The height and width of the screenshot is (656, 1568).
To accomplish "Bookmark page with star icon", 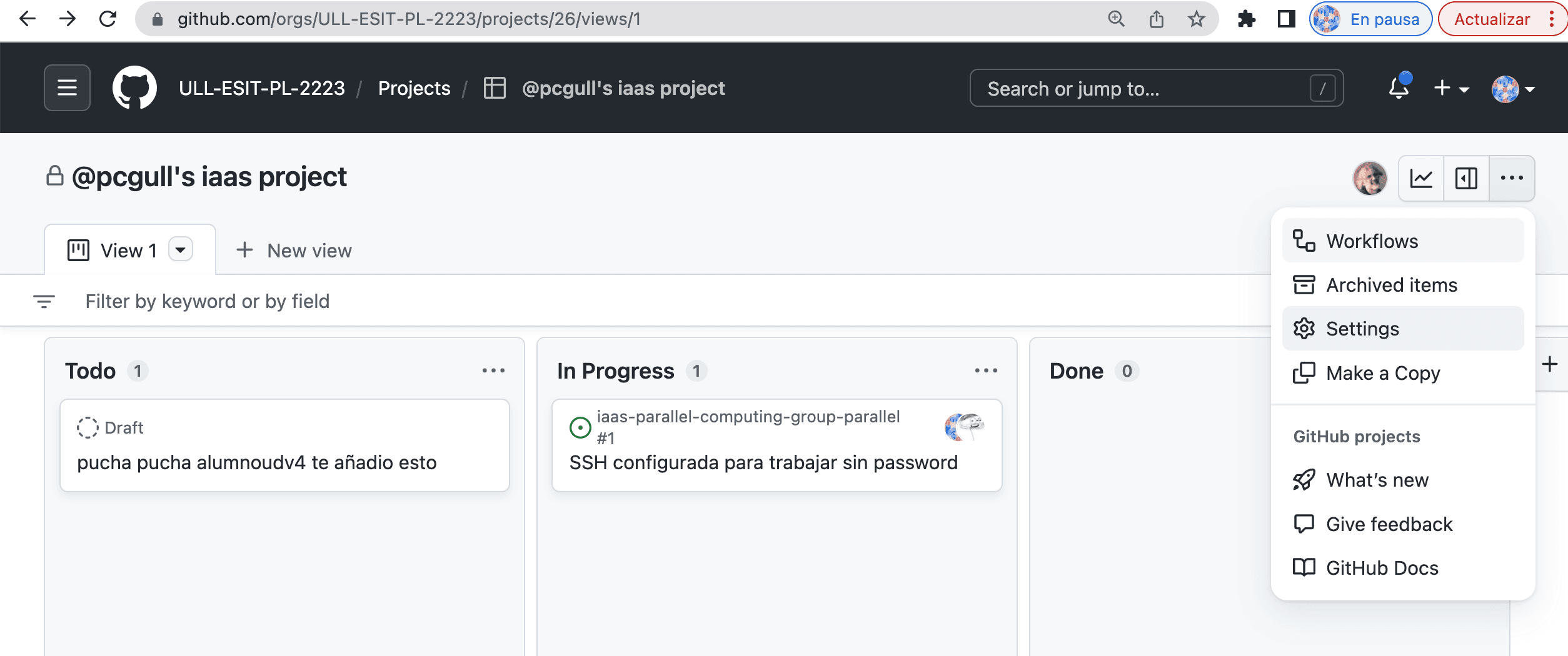I will pos(1196,19).
